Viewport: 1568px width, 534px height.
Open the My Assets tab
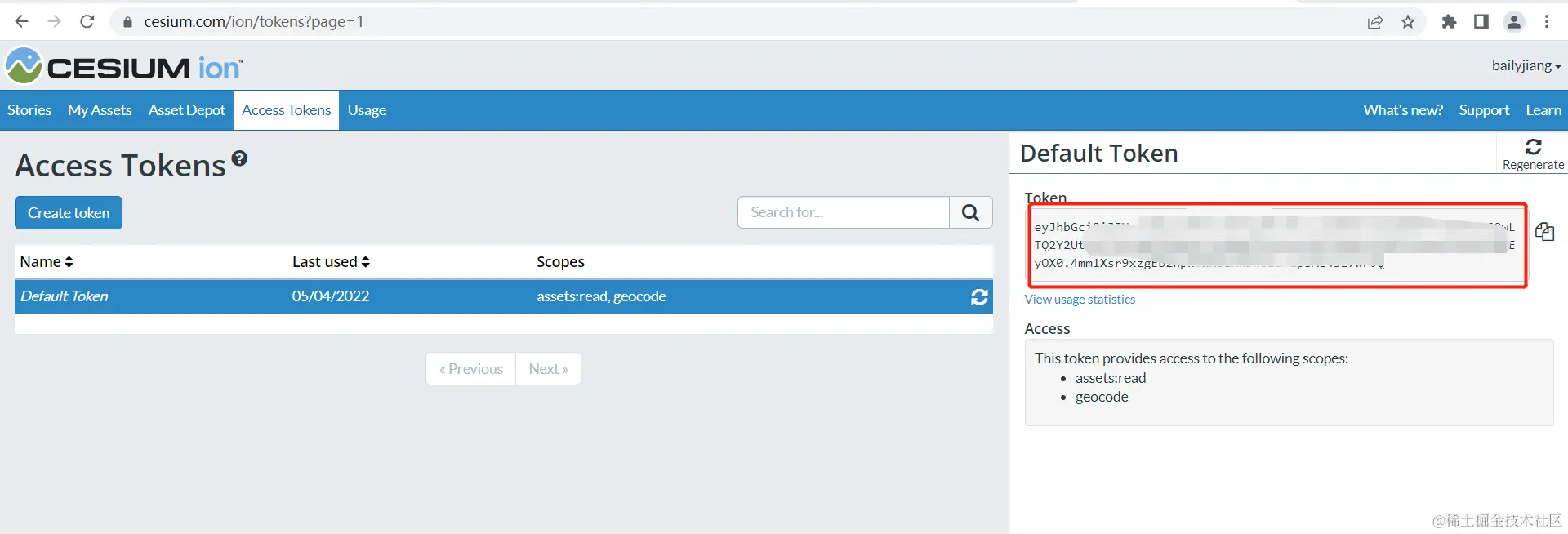point(100,110)
